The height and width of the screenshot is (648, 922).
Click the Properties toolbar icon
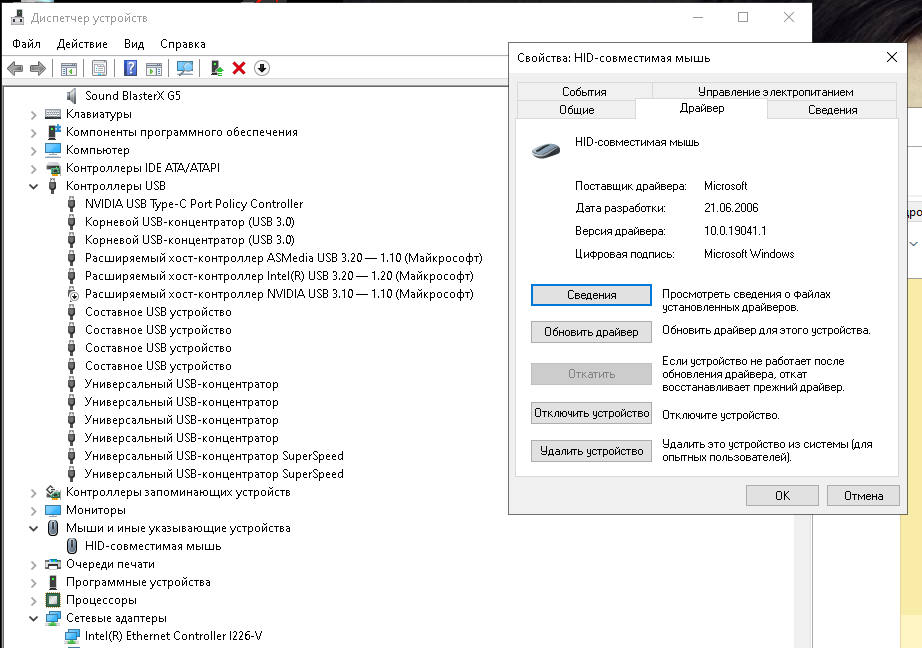[99, 68]
